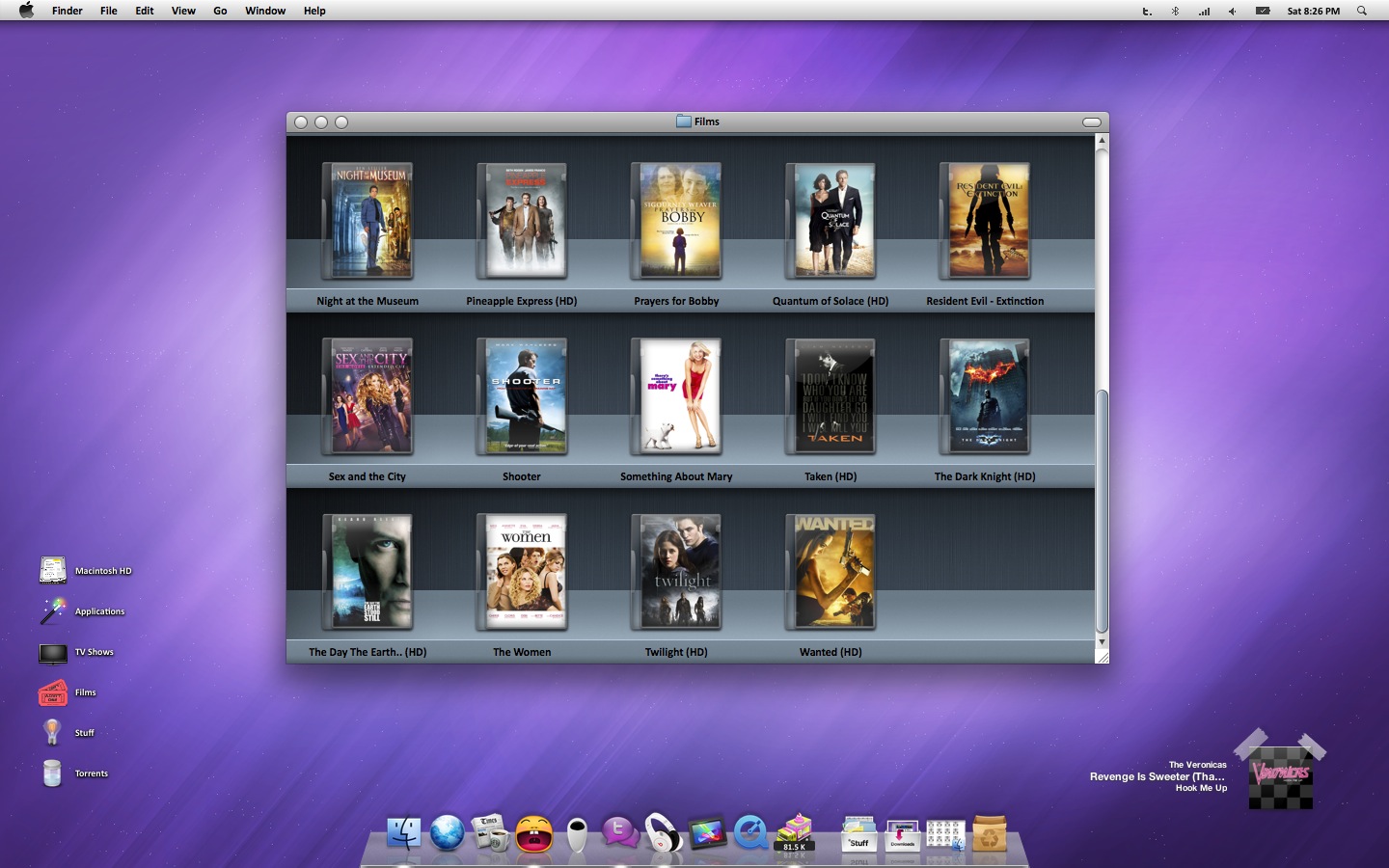The height and width of the screenshot is (868, 1389).
Task: Open the File menu
Action: coord(109,11)
